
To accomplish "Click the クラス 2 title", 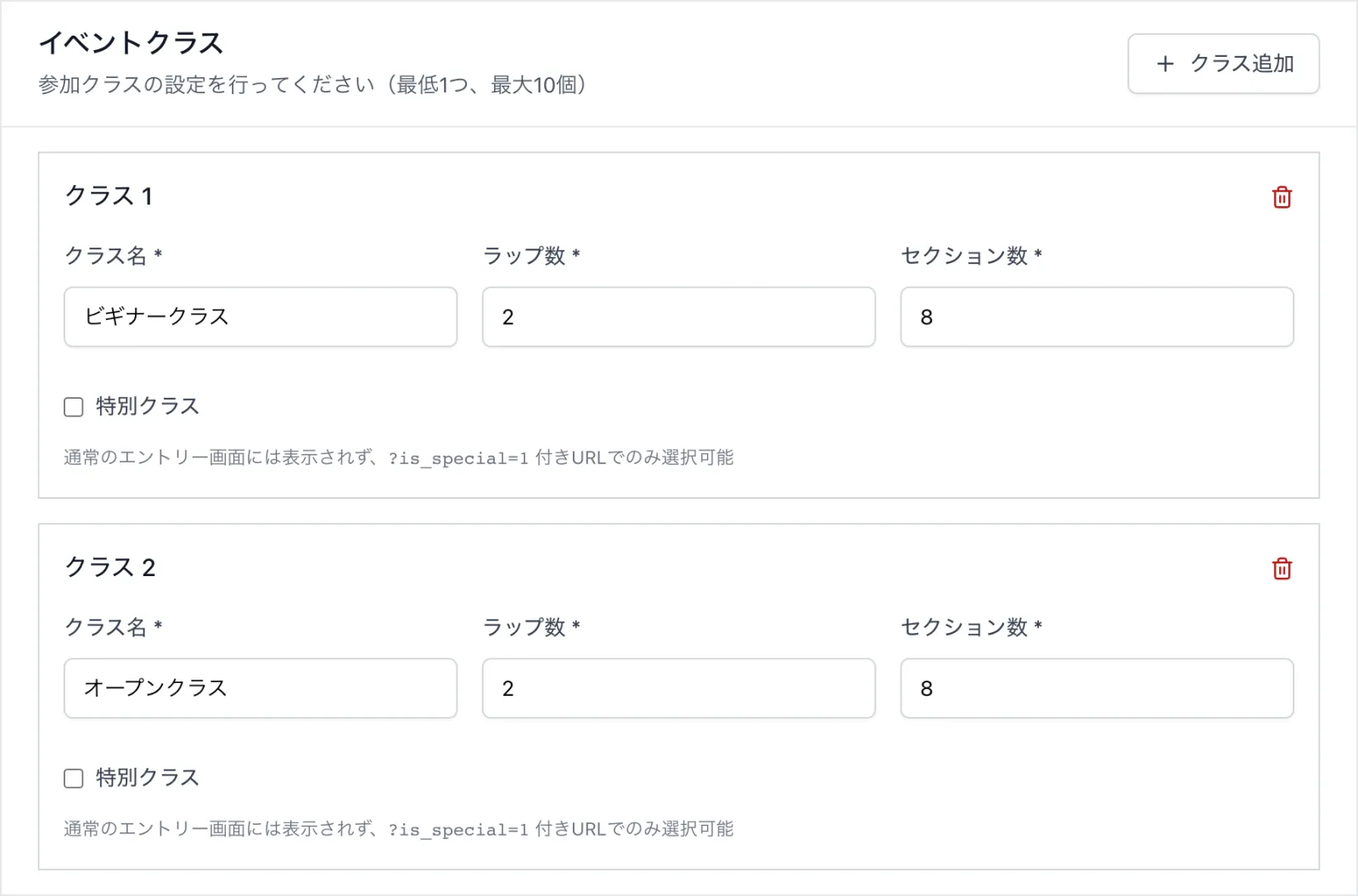I will [110, 568].
